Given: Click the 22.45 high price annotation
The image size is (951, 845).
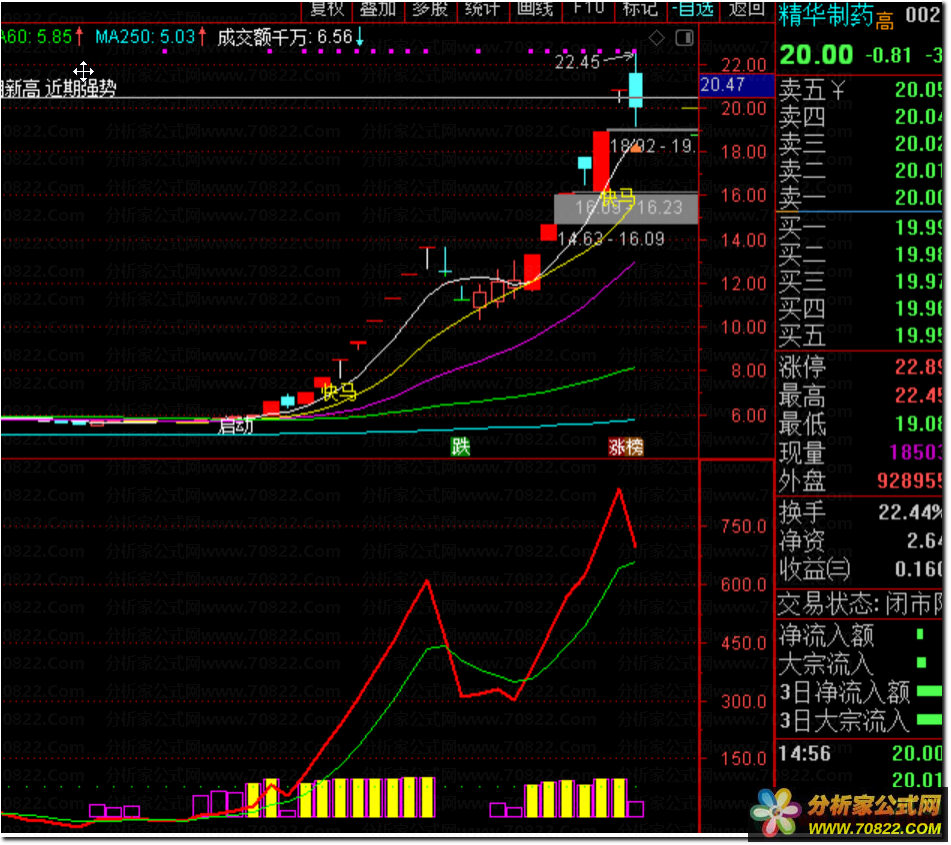Looking at the screenshot, I should tap(577, 61).
